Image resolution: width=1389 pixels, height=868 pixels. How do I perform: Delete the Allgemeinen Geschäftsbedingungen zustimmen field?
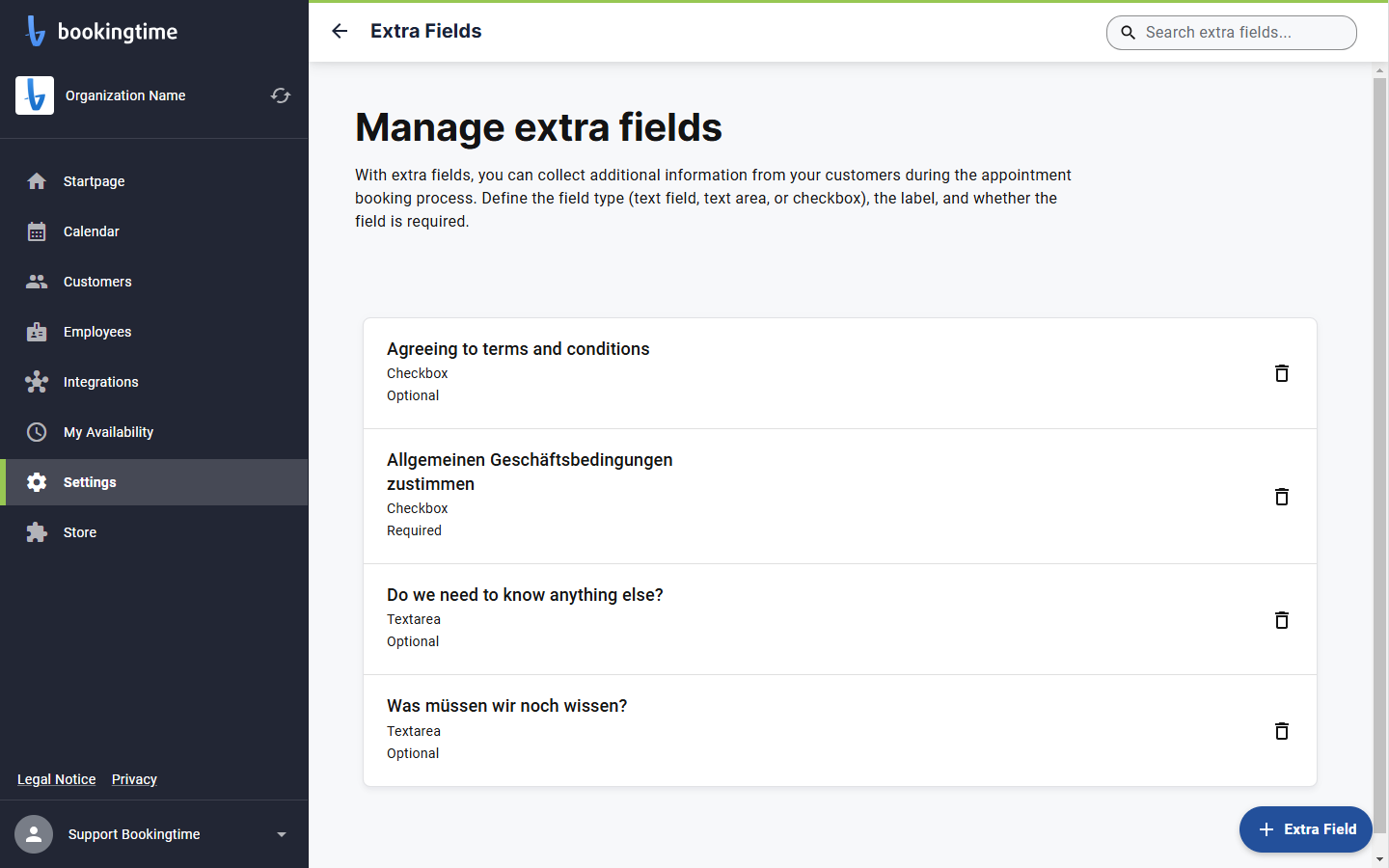click(1282, 497)
